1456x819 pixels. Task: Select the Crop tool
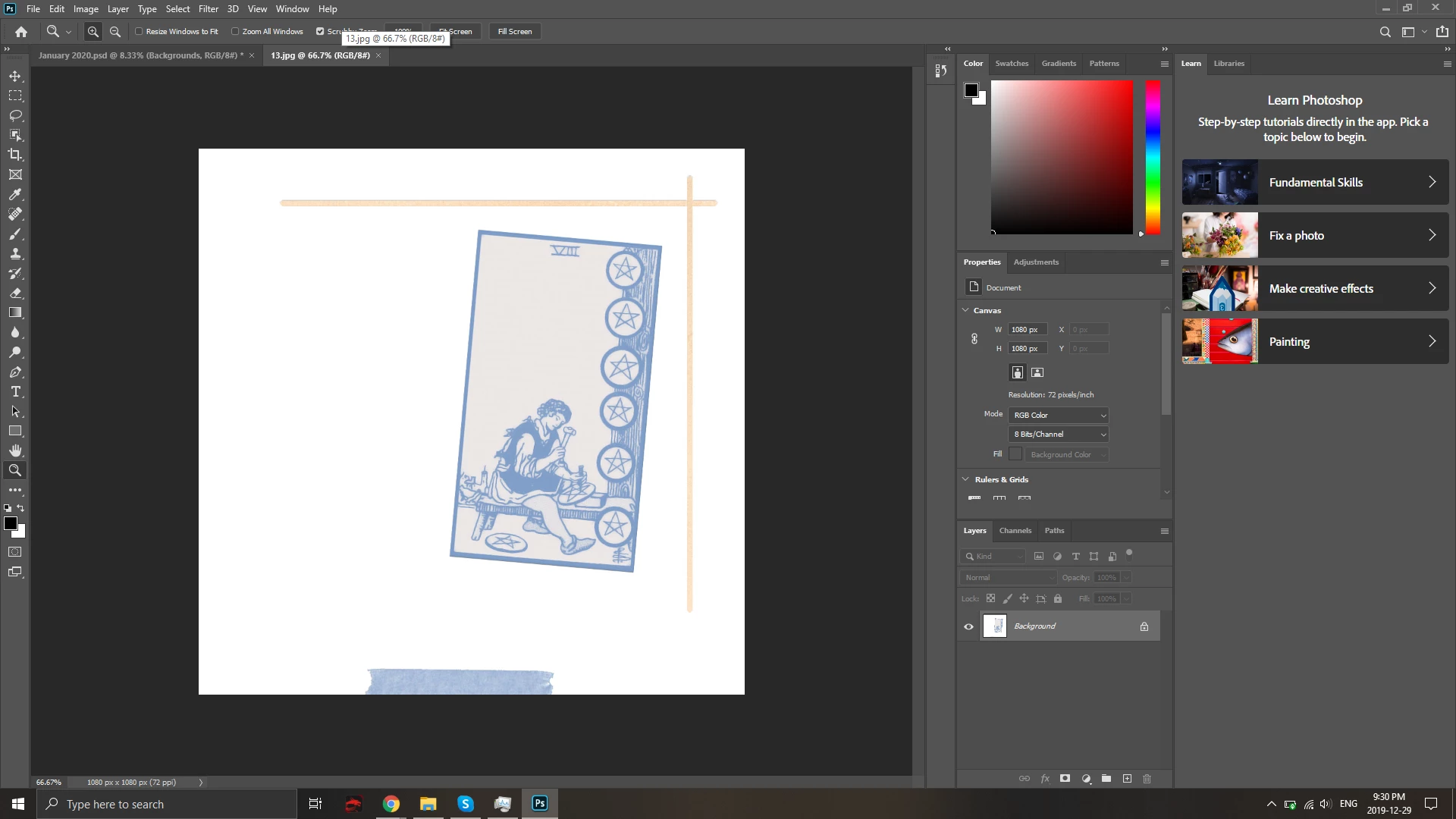coord(15,155)
